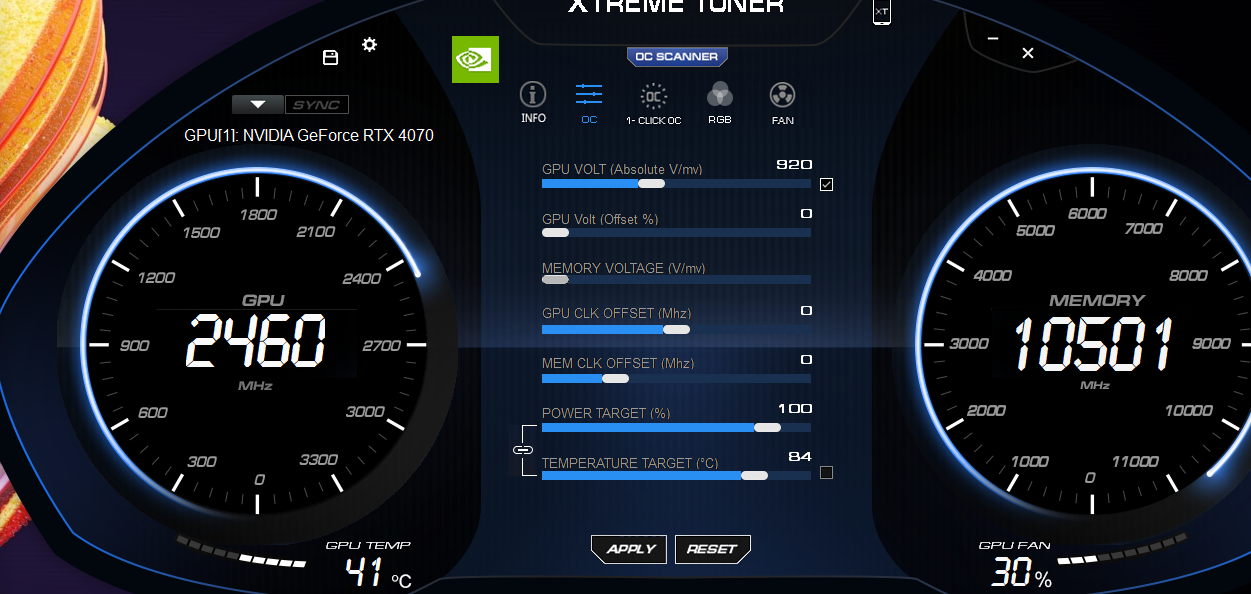The height and width of the screenshot is (594, 1251).
Task: Click the TEMPERATURE TARGET slider handle
Action: point(754,476)
